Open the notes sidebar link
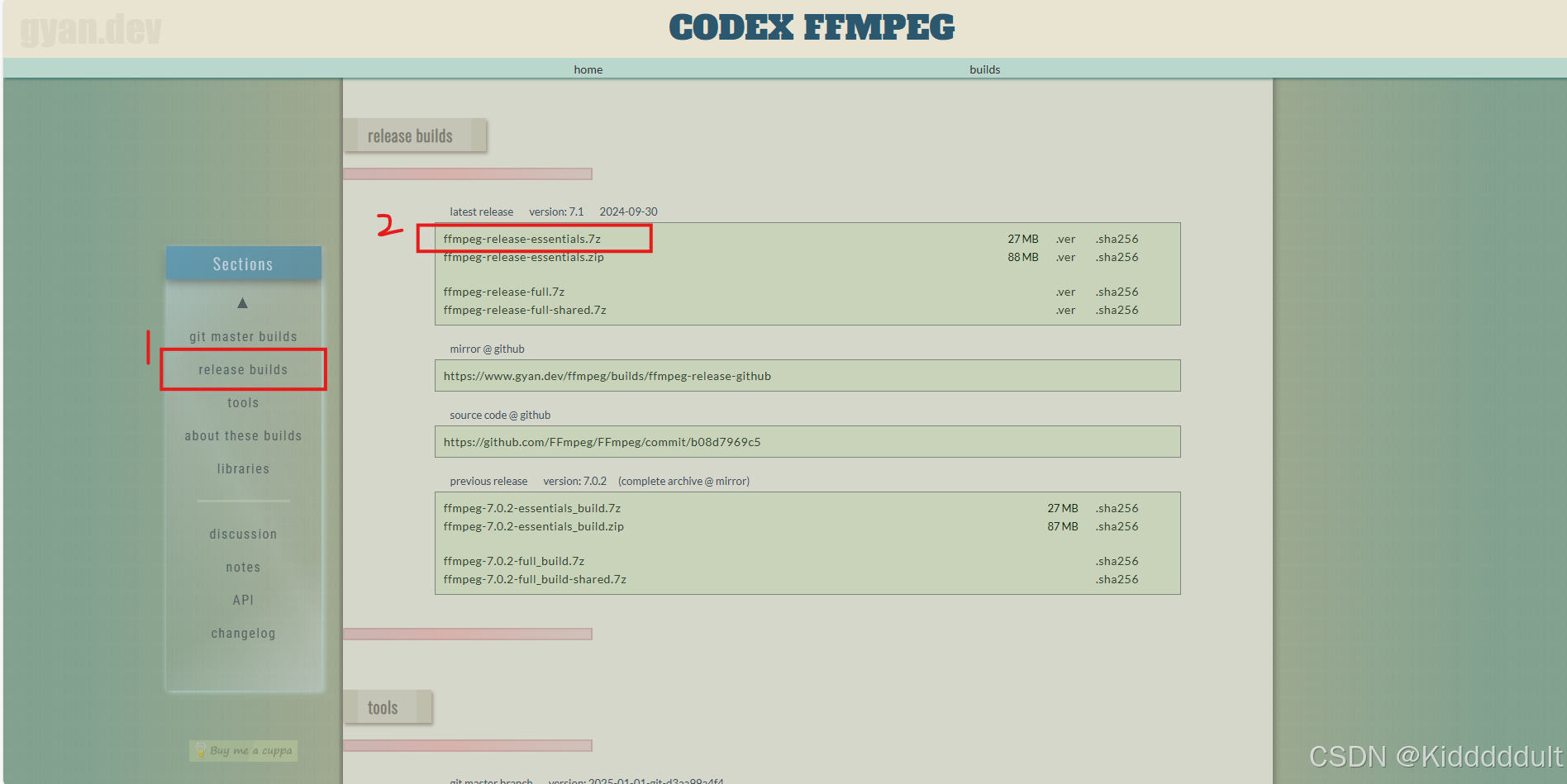Viewport: 1567px width, 784px height. coord(243,567)
